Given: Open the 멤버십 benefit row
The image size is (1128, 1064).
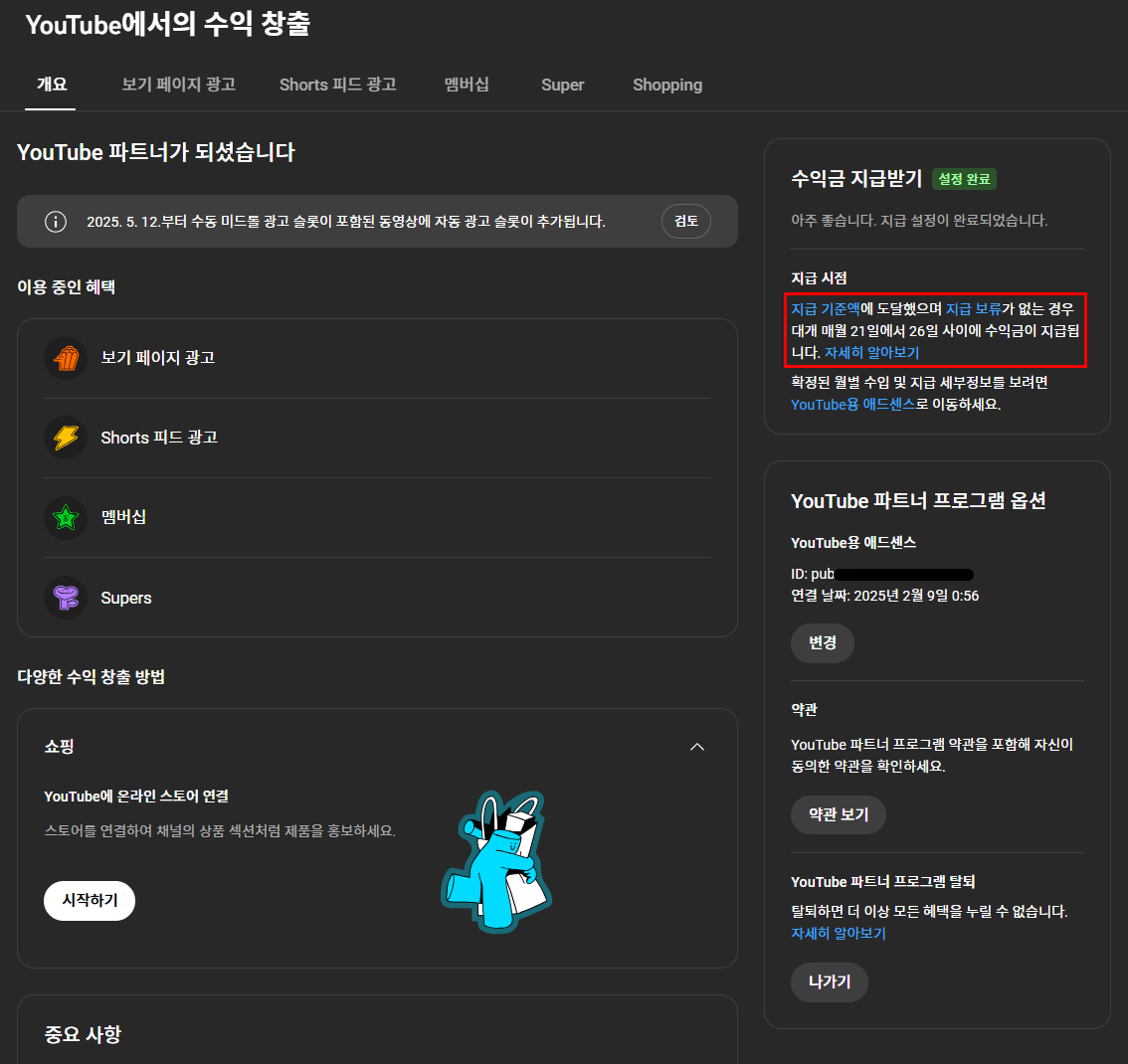Looking at the screenshot, I should tap(377, 518).
